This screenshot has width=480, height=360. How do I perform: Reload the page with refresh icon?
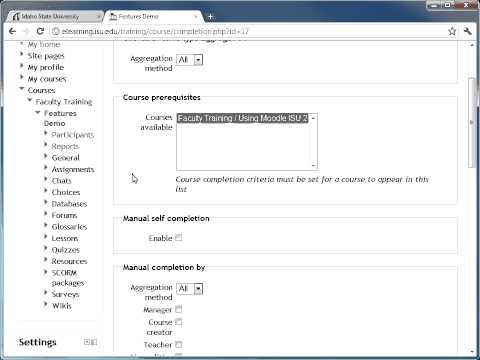click(40, 31)
